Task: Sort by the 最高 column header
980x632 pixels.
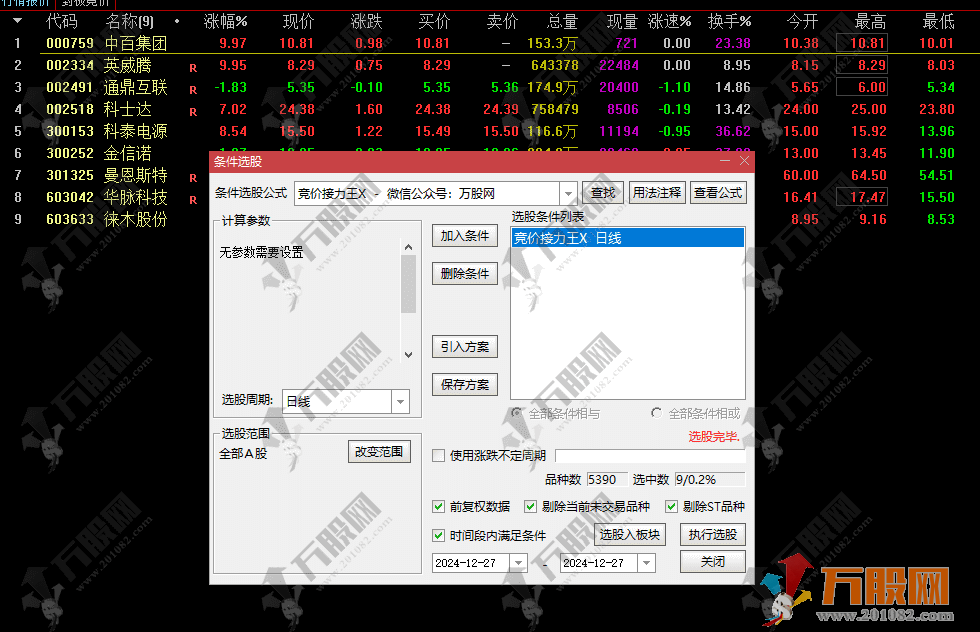Action: pyautogui.click(x=870, y=22)
